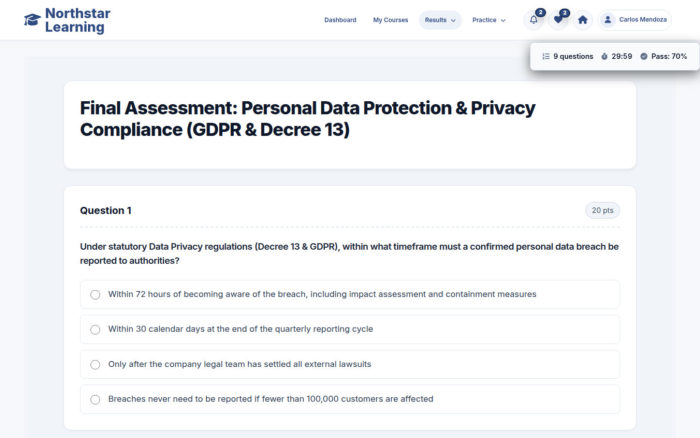
Task: Open My Courses nav item
Action: click(391, 20)
